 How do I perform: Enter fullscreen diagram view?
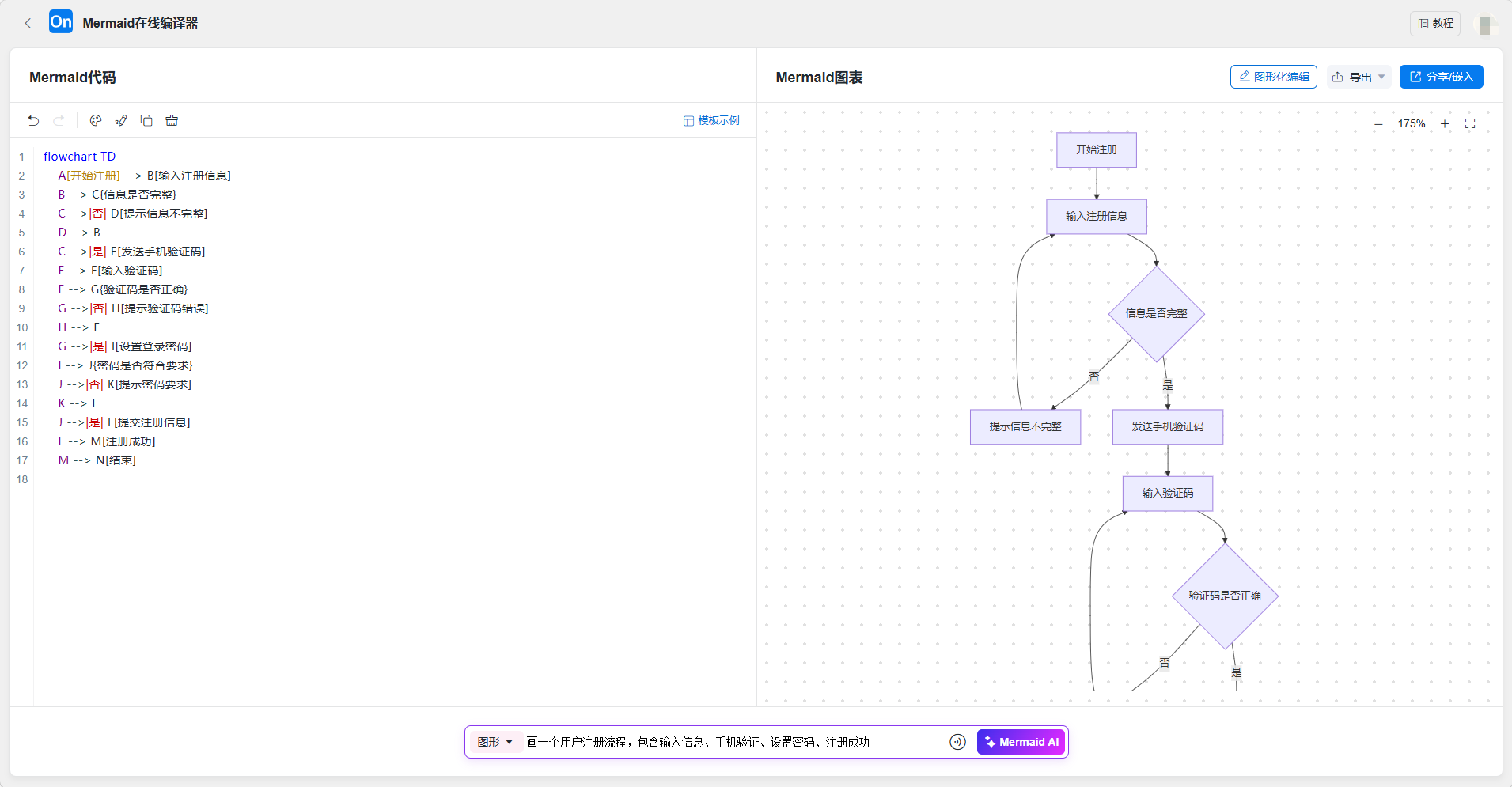click(x=1470, y=124)
